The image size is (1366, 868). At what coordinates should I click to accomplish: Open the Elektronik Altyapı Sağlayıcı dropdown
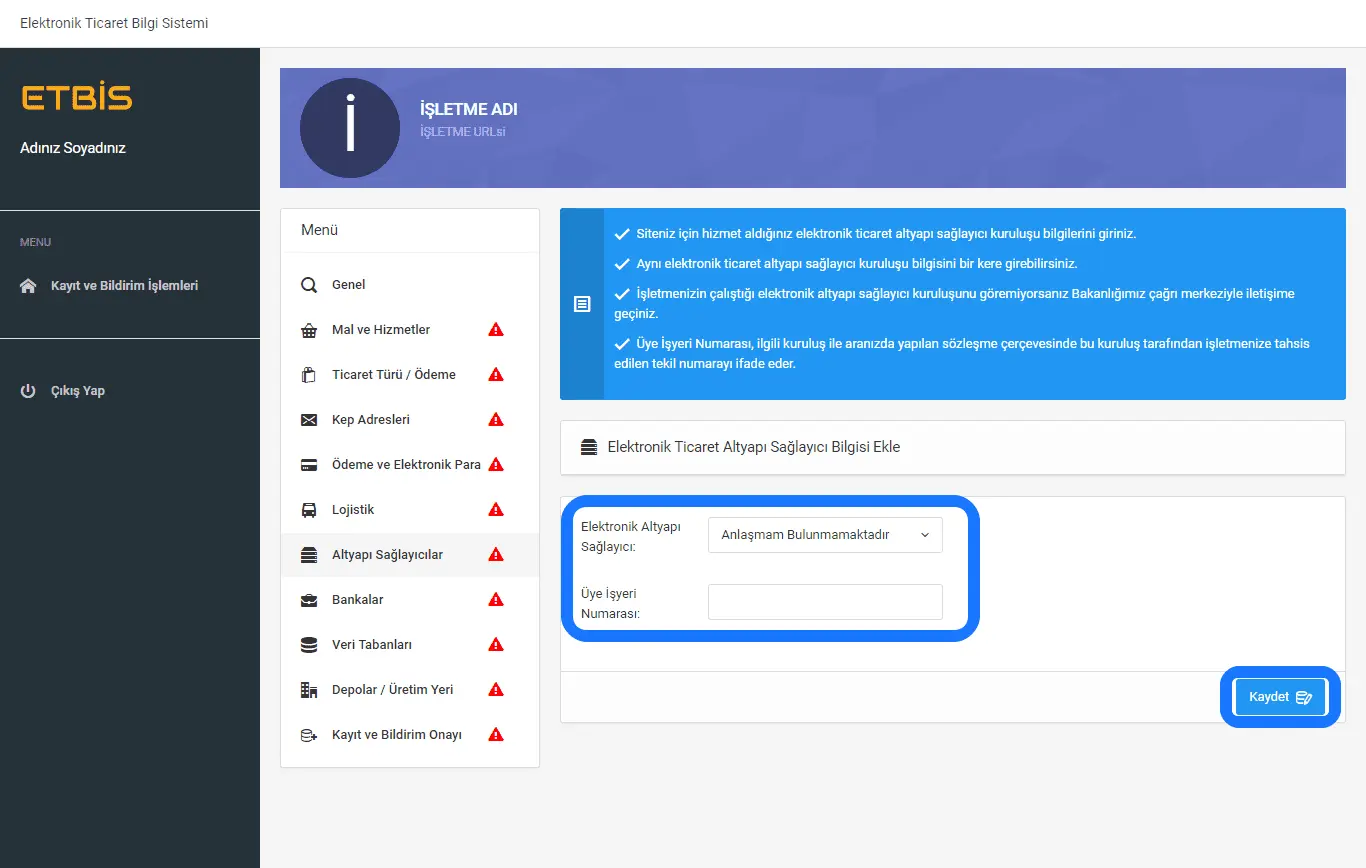824,535
